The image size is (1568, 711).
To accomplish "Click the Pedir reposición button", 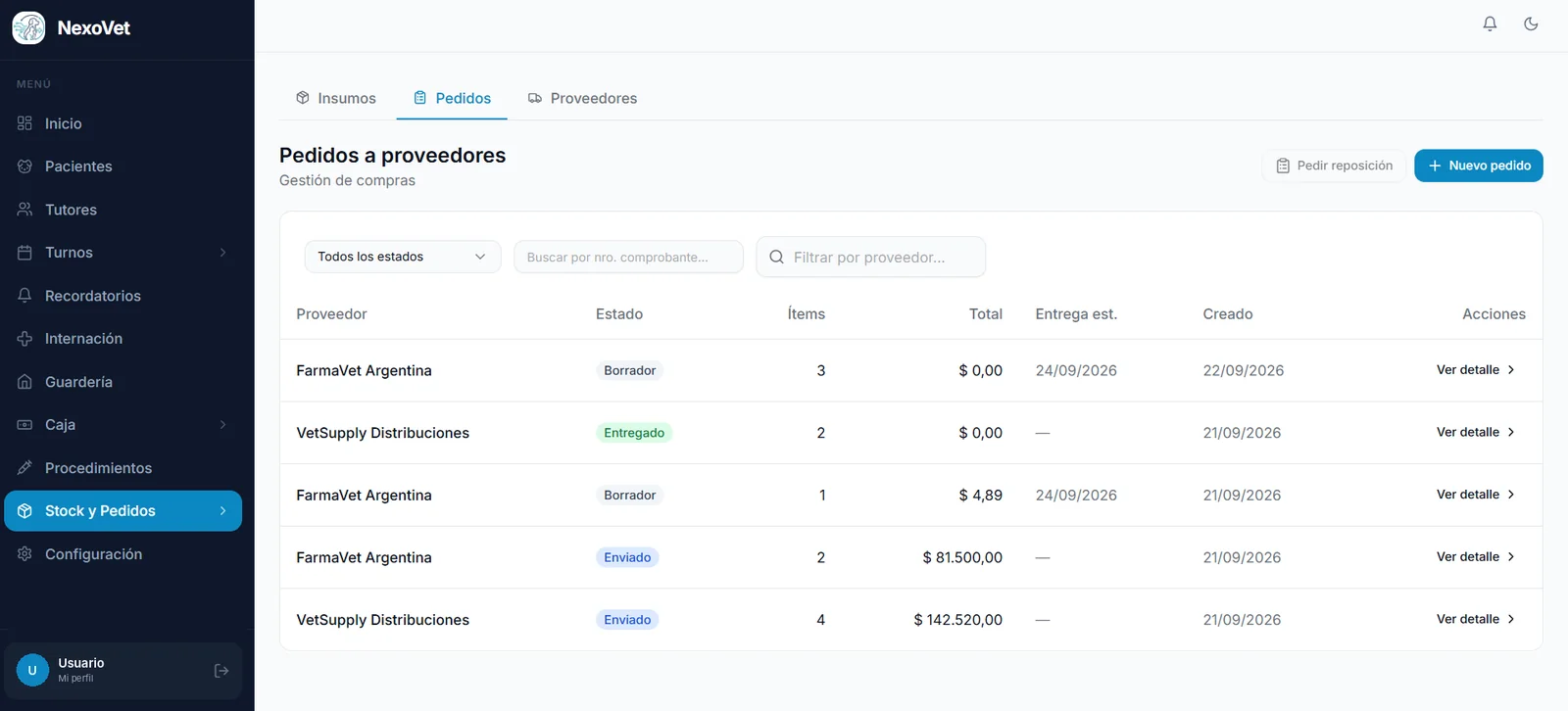I will click(1334, 166).
